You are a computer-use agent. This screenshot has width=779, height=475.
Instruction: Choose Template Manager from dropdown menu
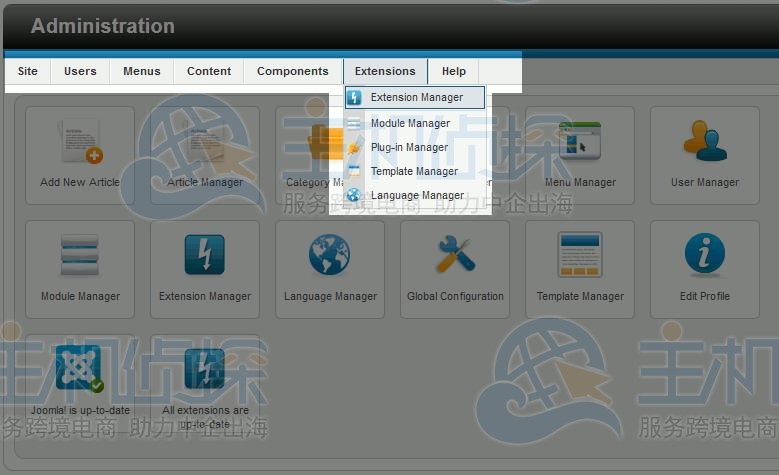[415, 171]
